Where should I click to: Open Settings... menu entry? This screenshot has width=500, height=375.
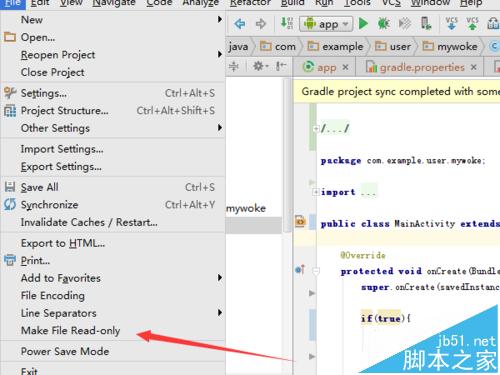pyautogui.click(x=112, y=93)
